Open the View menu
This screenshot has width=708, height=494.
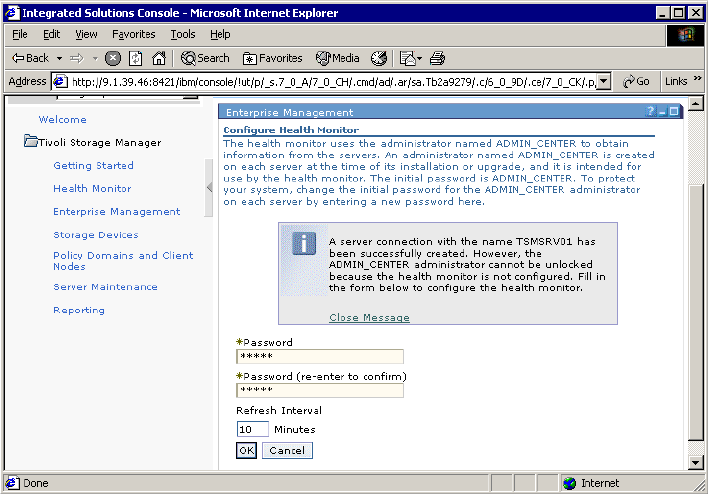pos(86,34)
